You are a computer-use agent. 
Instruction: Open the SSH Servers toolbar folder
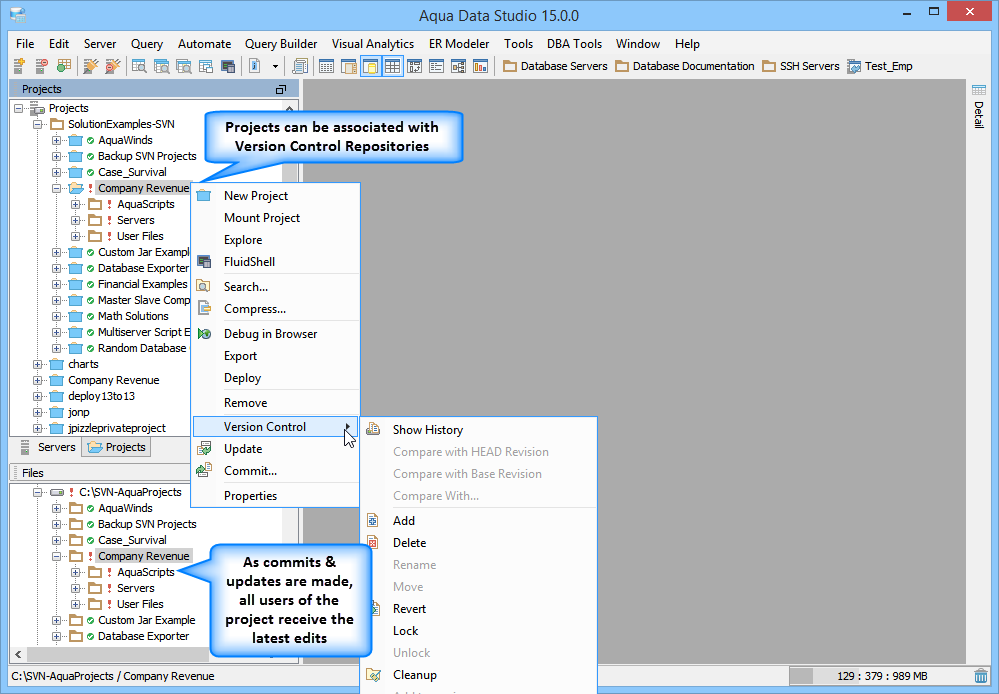coord(801,66)
